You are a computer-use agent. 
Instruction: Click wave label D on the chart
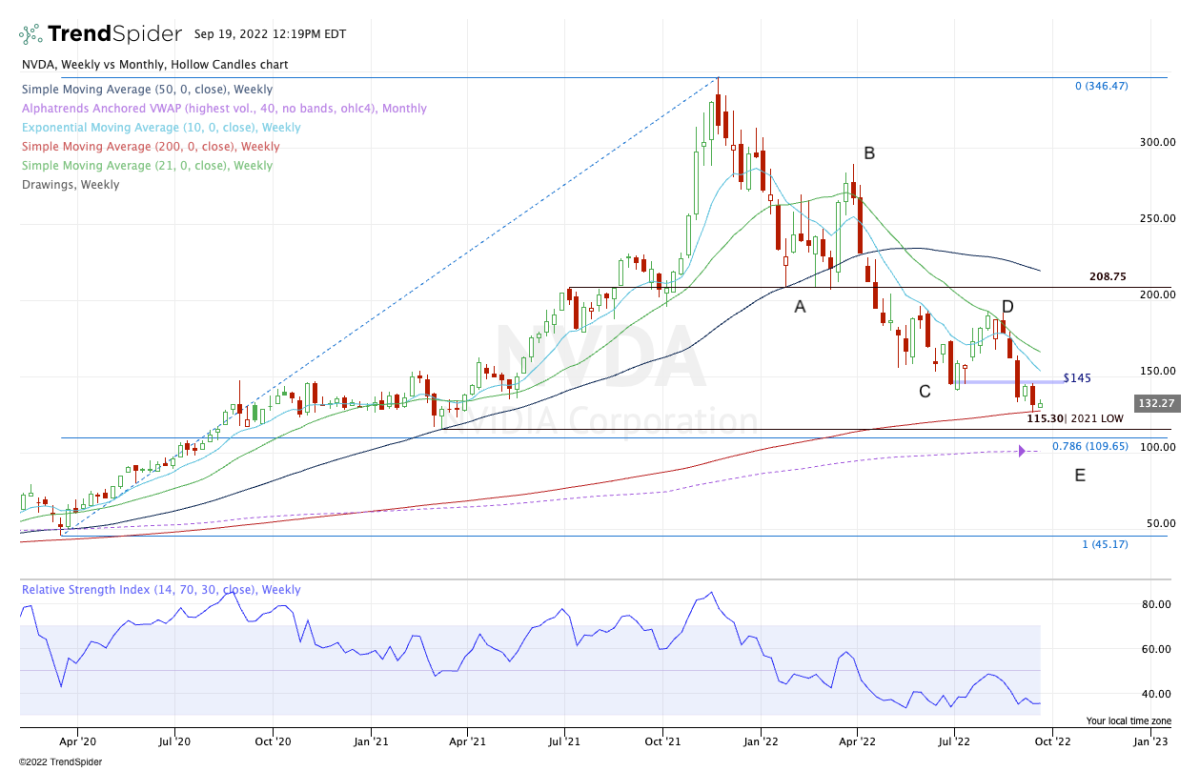tap(1008, 306)
